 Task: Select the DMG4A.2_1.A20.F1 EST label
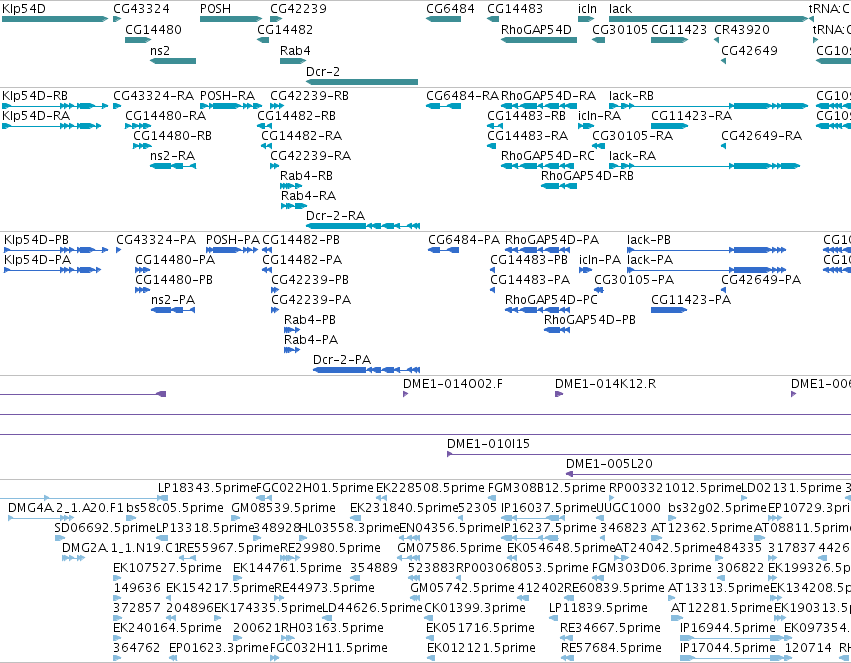[x=65, y=508]
